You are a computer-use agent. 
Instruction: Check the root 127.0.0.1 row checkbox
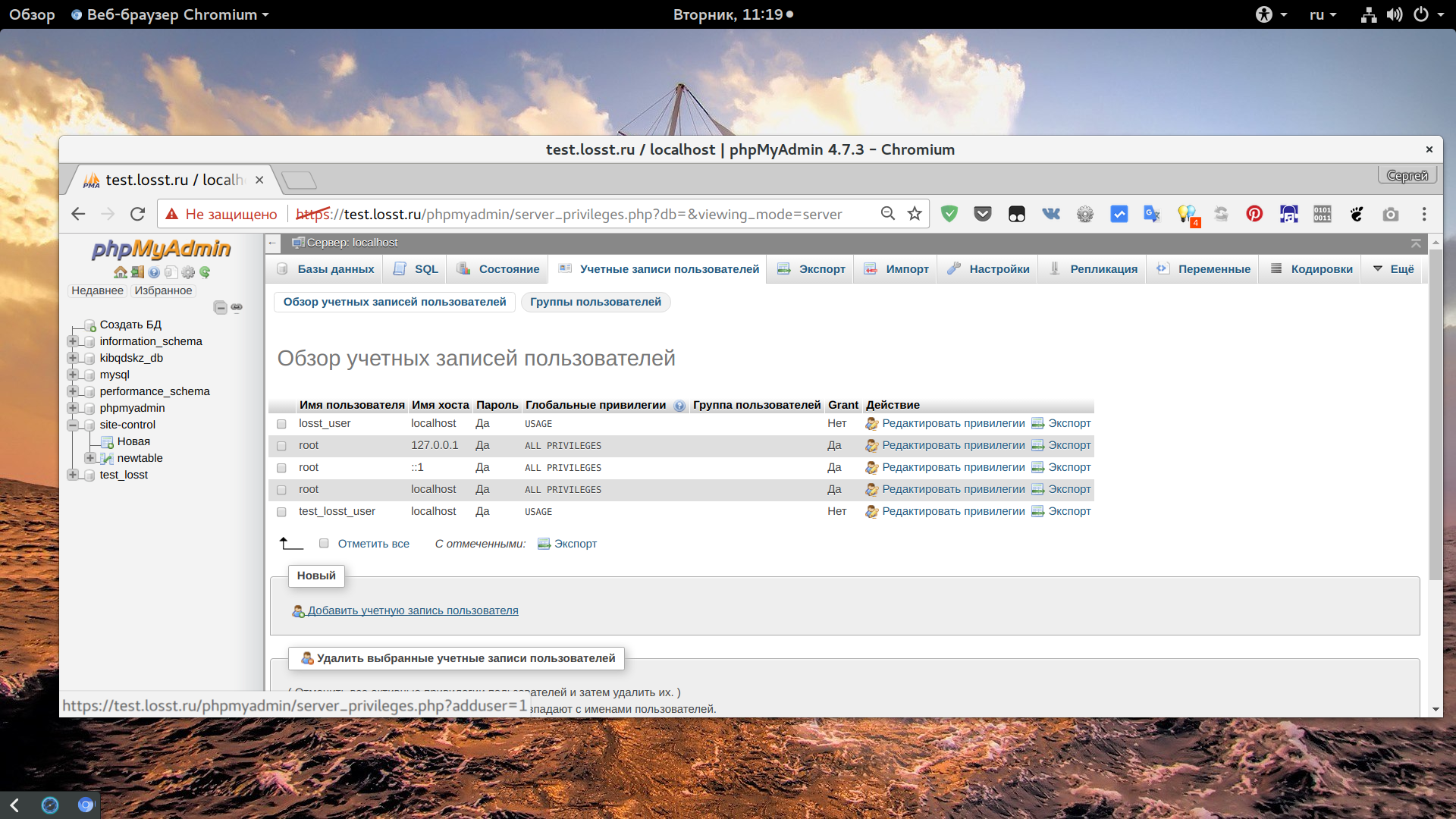[281, 447]
